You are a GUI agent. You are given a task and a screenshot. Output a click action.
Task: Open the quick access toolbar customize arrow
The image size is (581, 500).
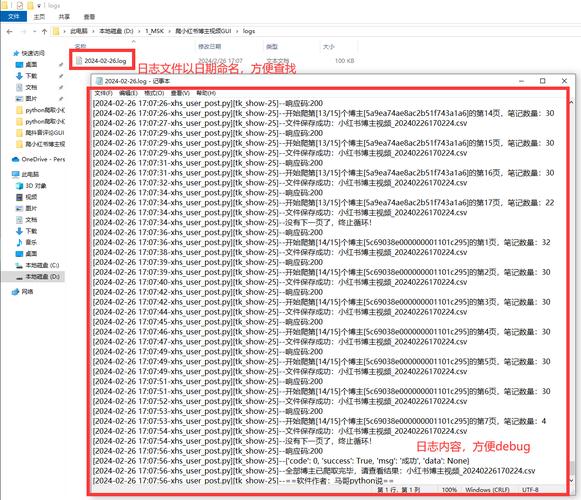pos(39,6)
